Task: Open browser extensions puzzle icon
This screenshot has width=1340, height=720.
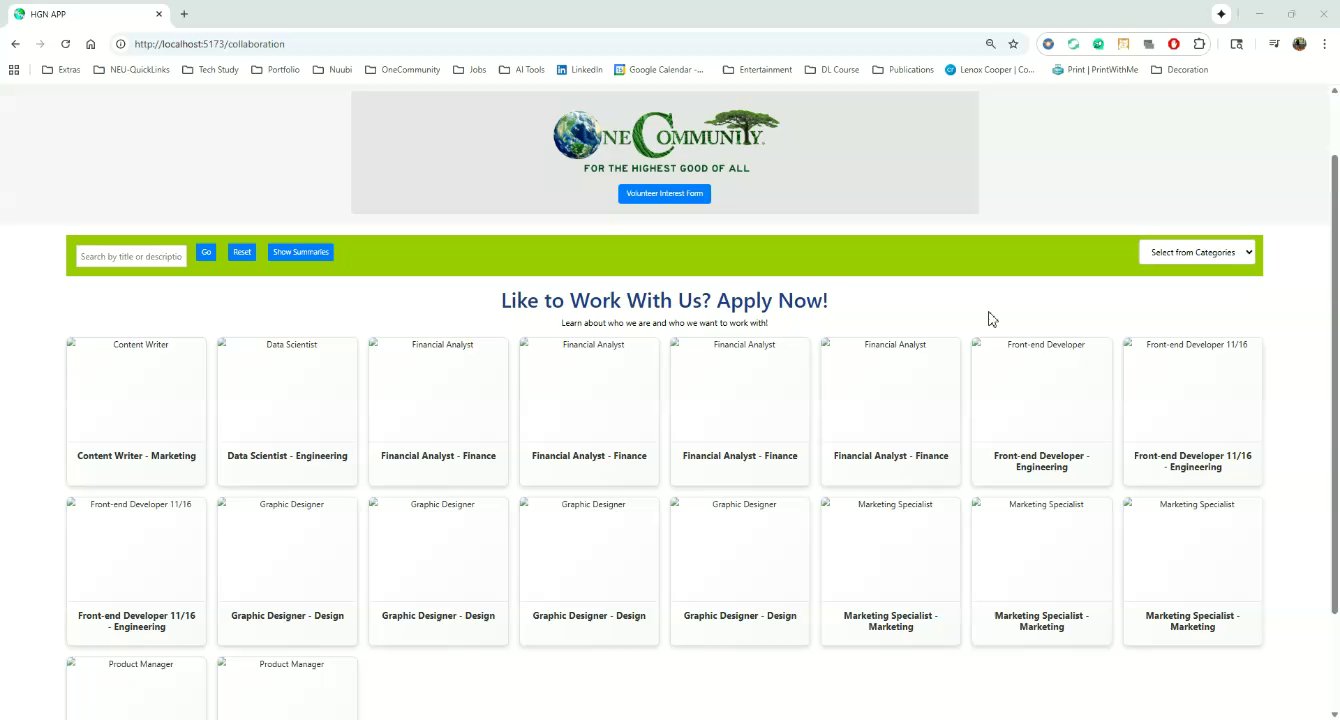Action: (1199, 44)
